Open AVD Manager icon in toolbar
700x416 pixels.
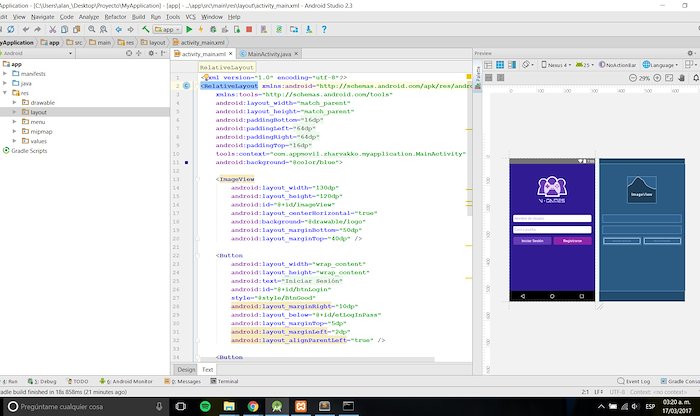(x=264, y=29)
